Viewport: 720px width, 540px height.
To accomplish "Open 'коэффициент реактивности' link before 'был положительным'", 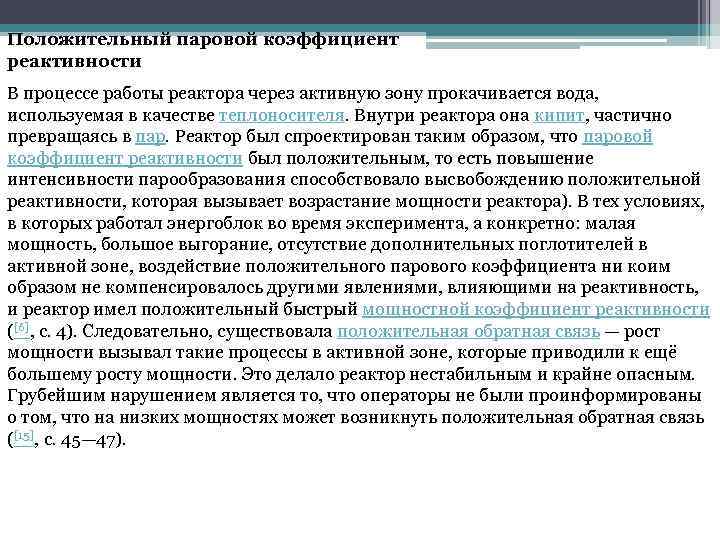I will pyautogui.click(x=125, y=158).
